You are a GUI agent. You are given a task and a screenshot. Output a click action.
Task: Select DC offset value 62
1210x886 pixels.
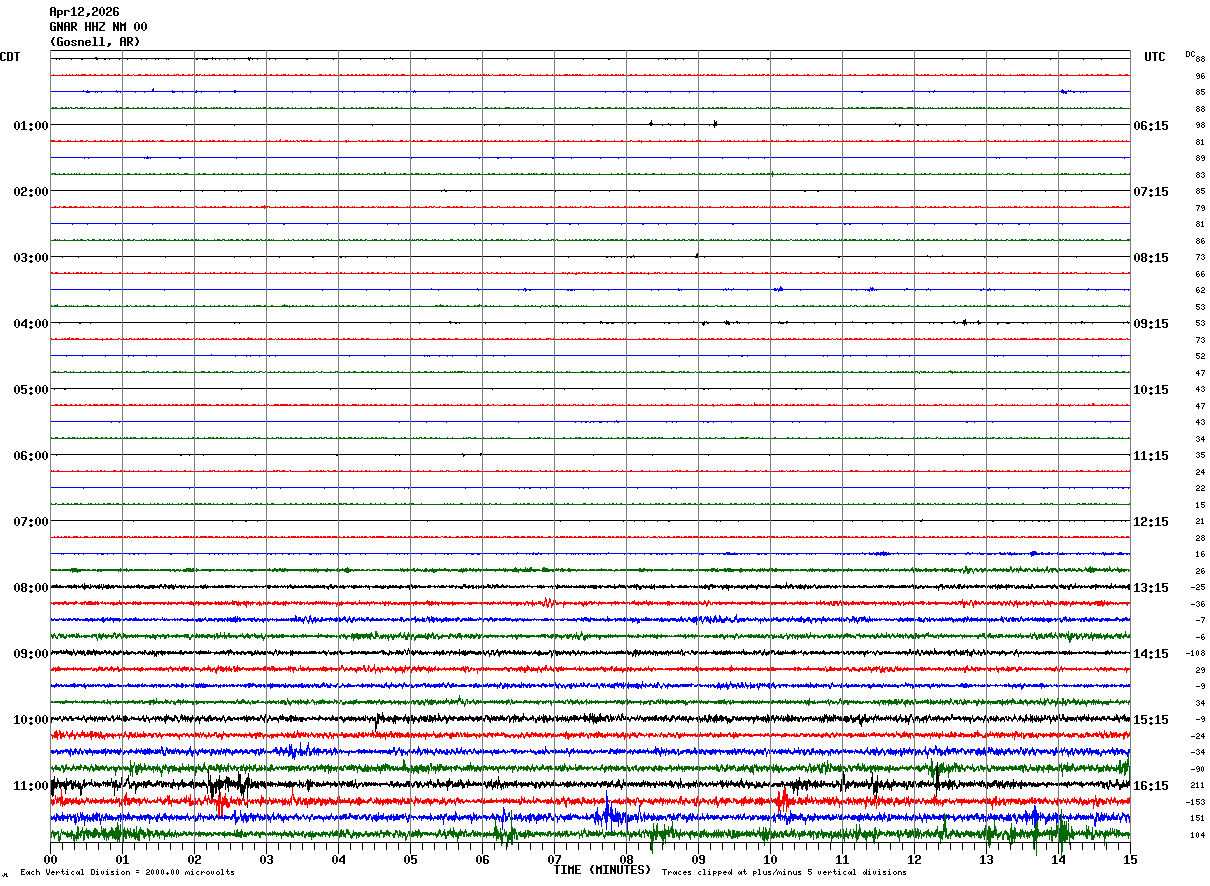[1200, 290]
